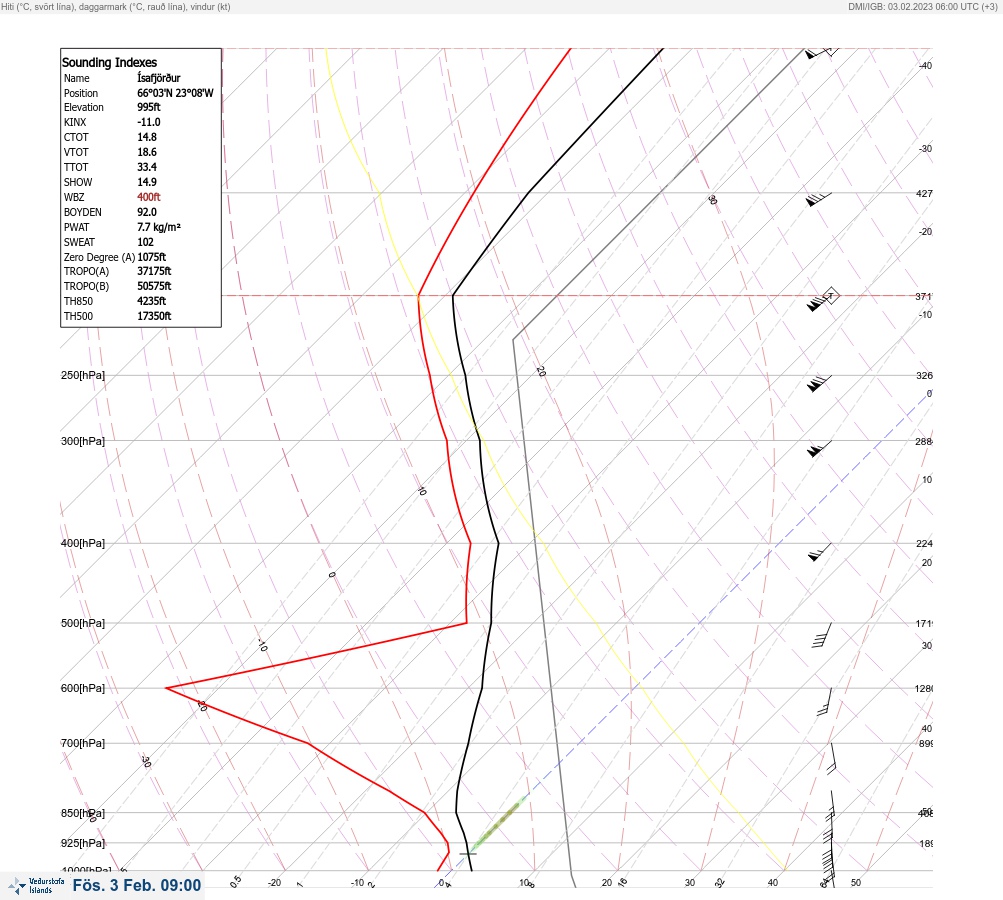Click the station name 'Ísafjörður'

(x=159, y=78)
